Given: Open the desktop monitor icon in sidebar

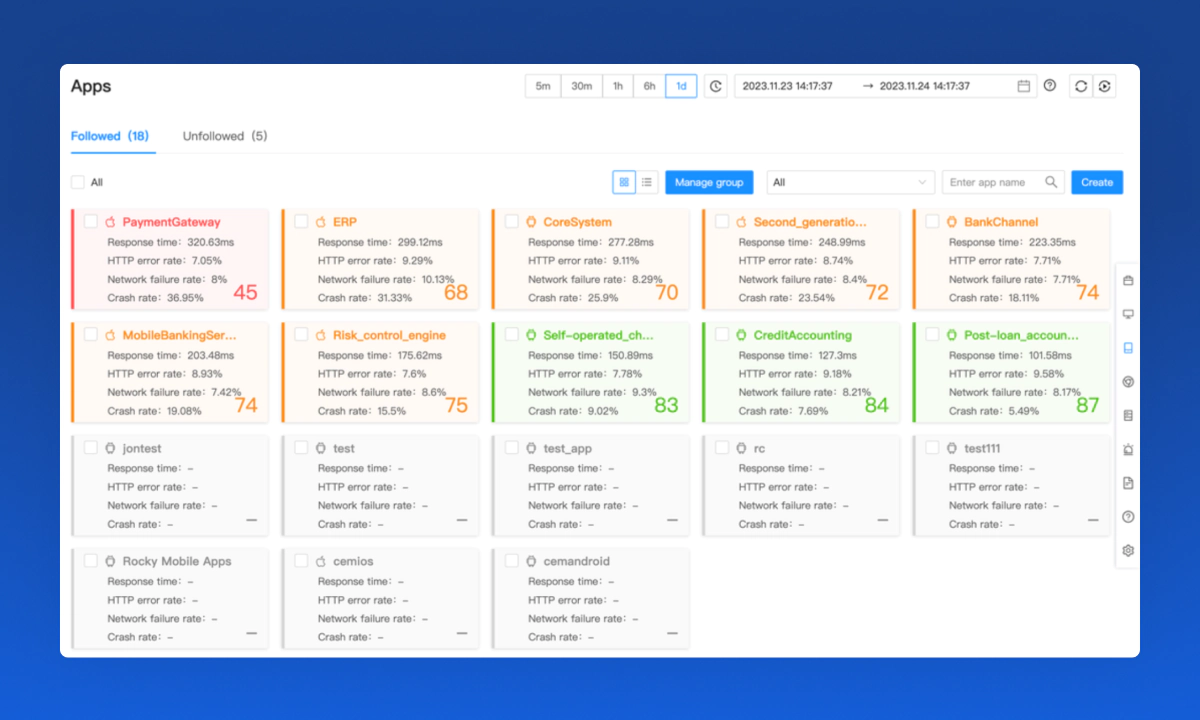Looking at the screenshot, I should (x=1128, y=314).
